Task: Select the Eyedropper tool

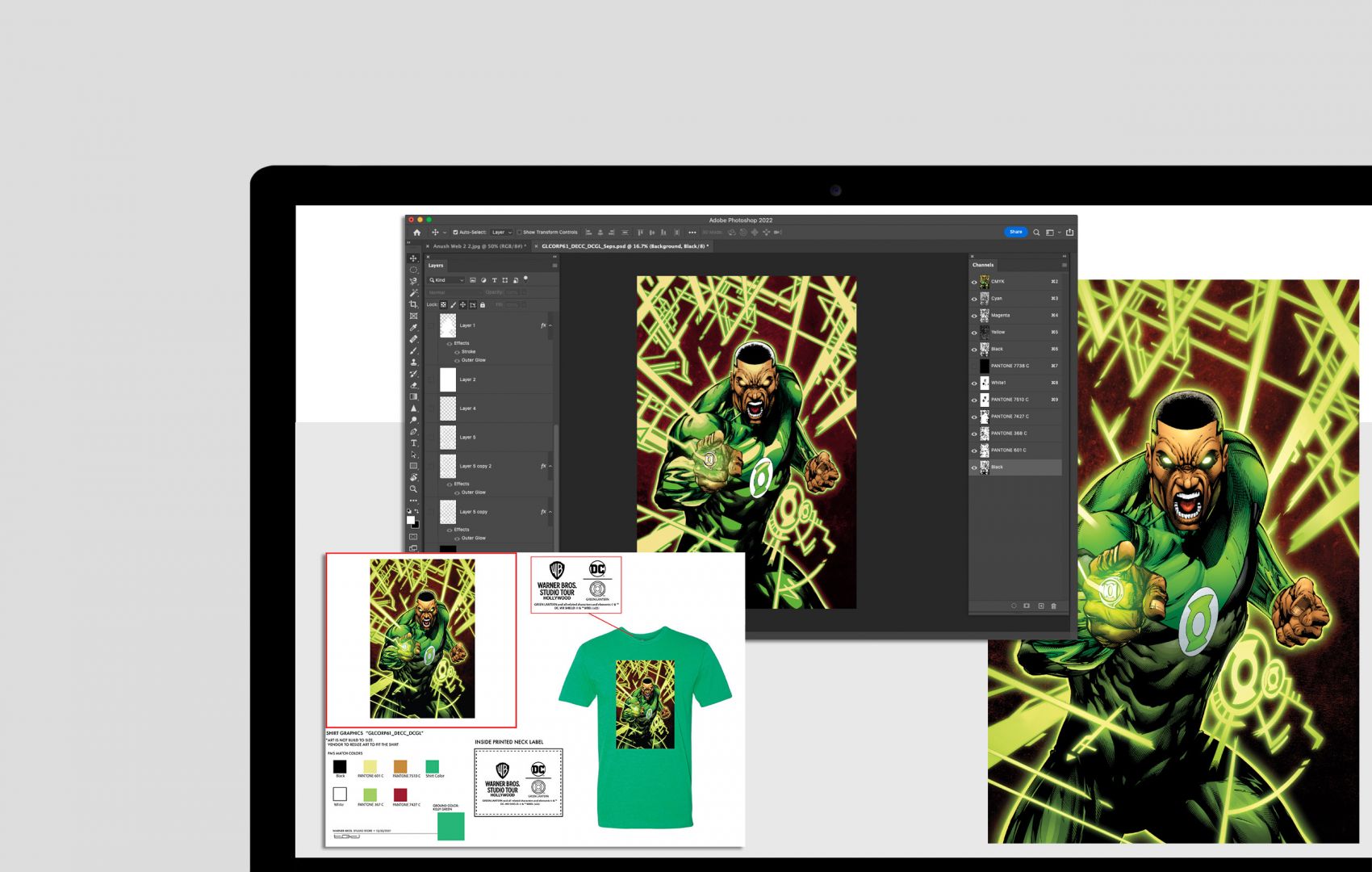Action: [x=413, y=328]
